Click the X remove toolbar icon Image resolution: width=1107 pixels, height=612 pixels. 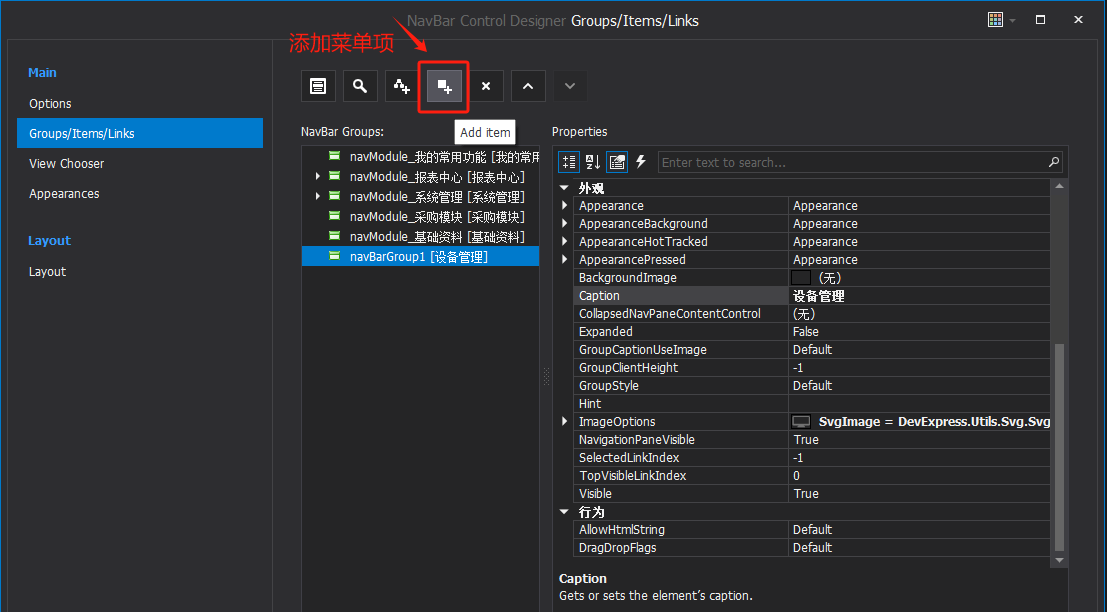[486, 86]
